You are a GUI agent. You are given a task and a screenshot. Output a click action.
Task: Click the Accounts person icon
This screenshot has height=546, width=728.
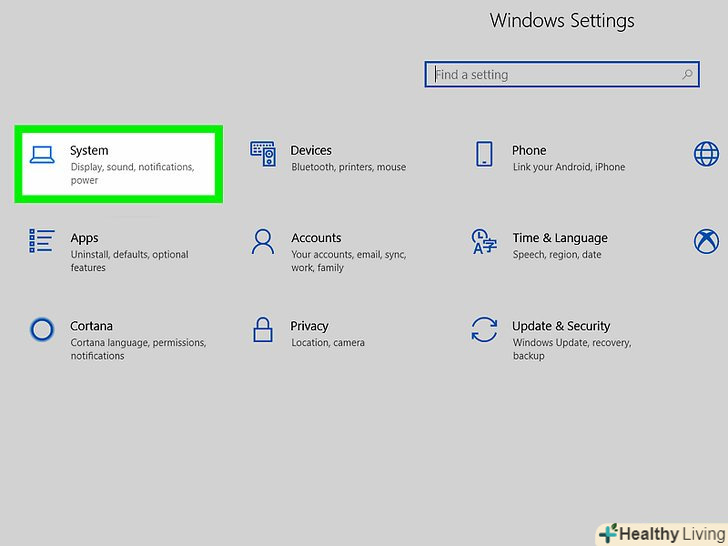[263, 241]
